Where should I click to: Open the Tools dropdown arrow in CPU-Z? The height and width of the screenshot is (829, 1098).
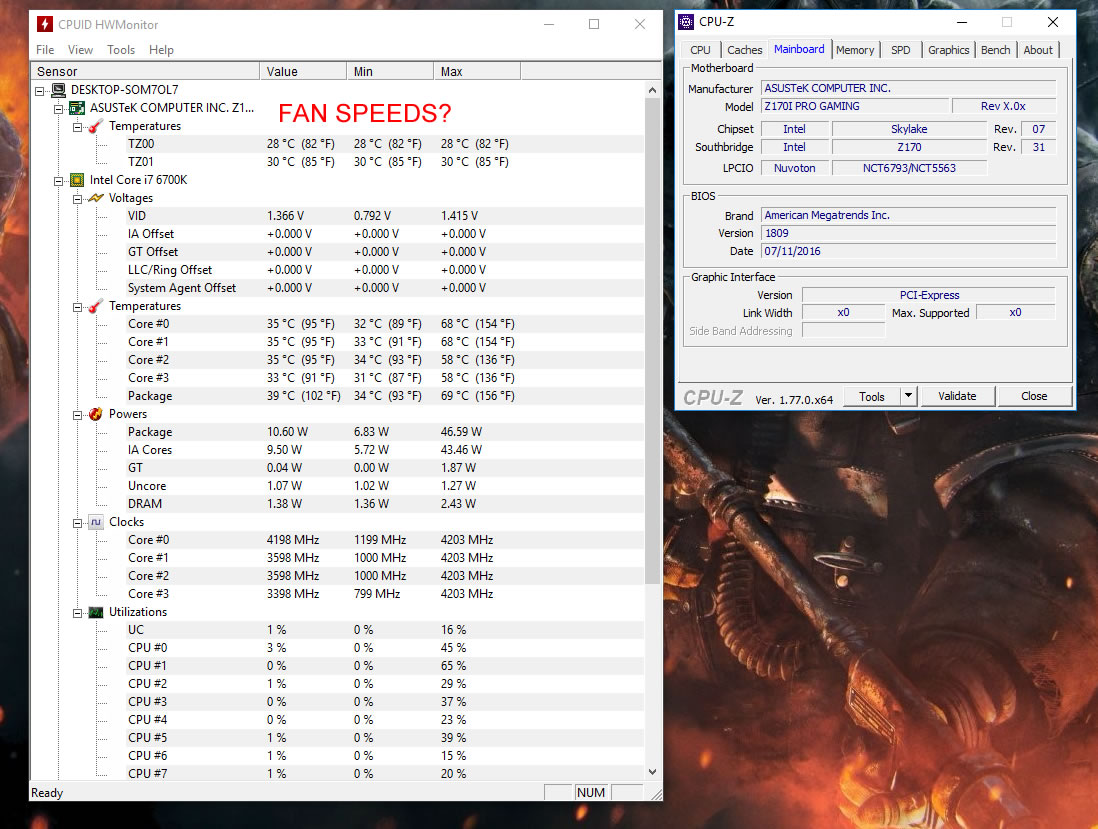tap(908, 396)
